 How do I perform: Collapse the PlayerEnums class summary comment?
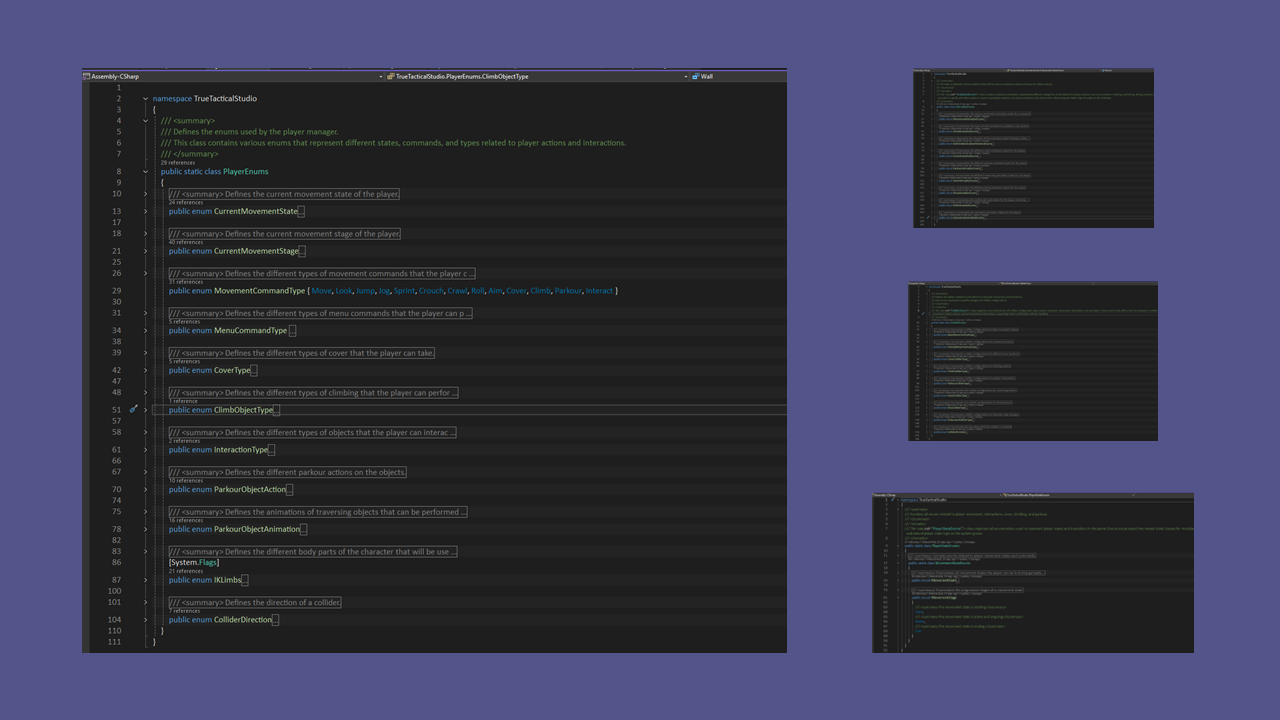point(145,121)
